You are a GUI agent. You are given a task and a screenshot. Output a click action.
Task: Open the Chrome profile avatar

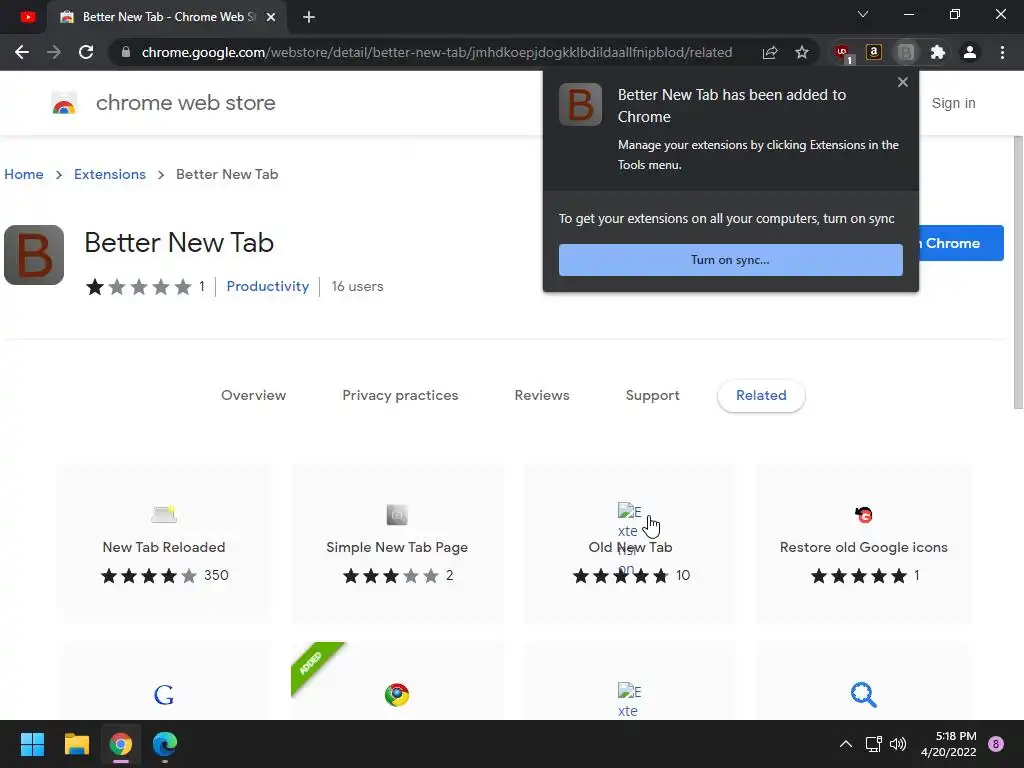[x=970, y=52]
